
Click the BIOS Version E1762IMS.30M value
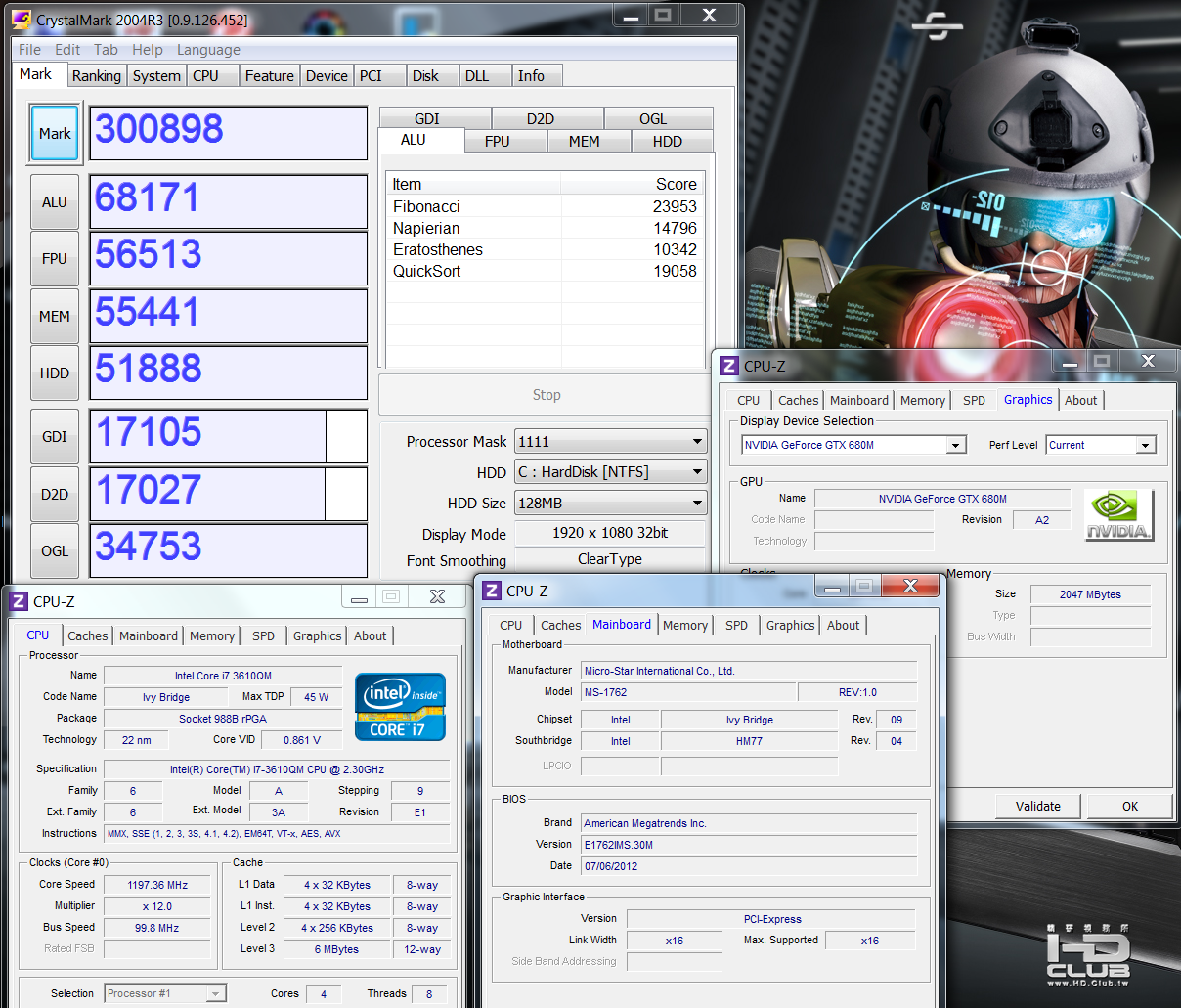point(749,845)
